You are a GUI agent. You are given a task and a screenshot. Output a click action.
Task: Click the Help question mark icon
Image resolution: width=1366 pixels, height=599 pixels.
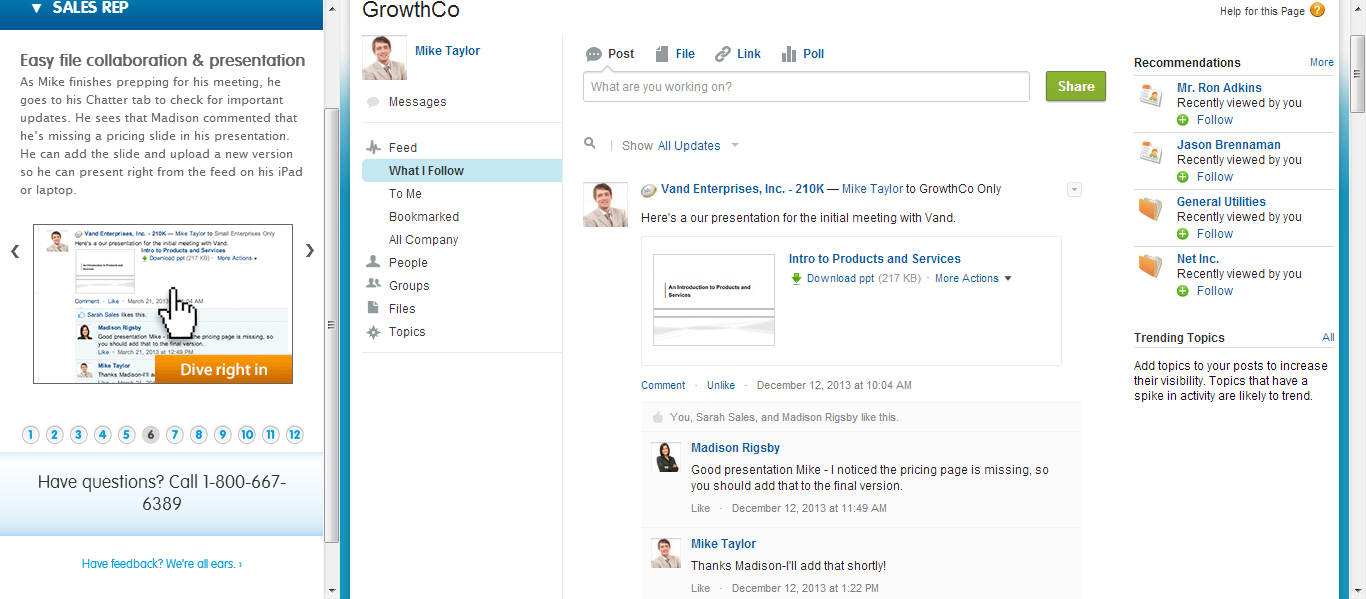pyautogui.click(x=1317, y=10)
